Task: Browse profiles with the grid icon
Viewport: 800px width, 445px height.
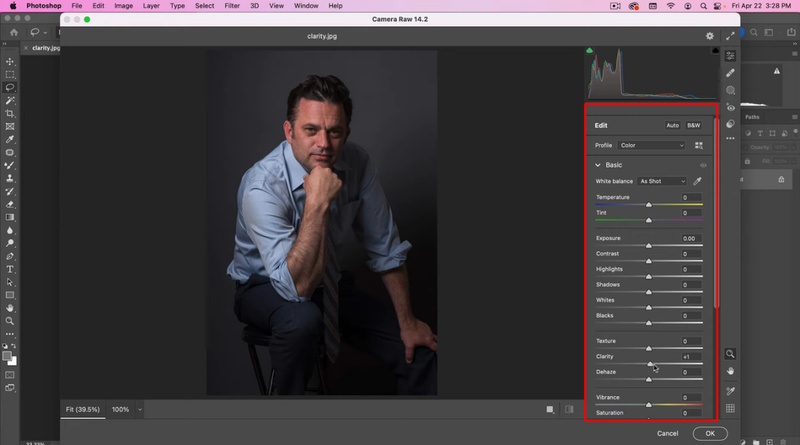Action: click(698, 146)
